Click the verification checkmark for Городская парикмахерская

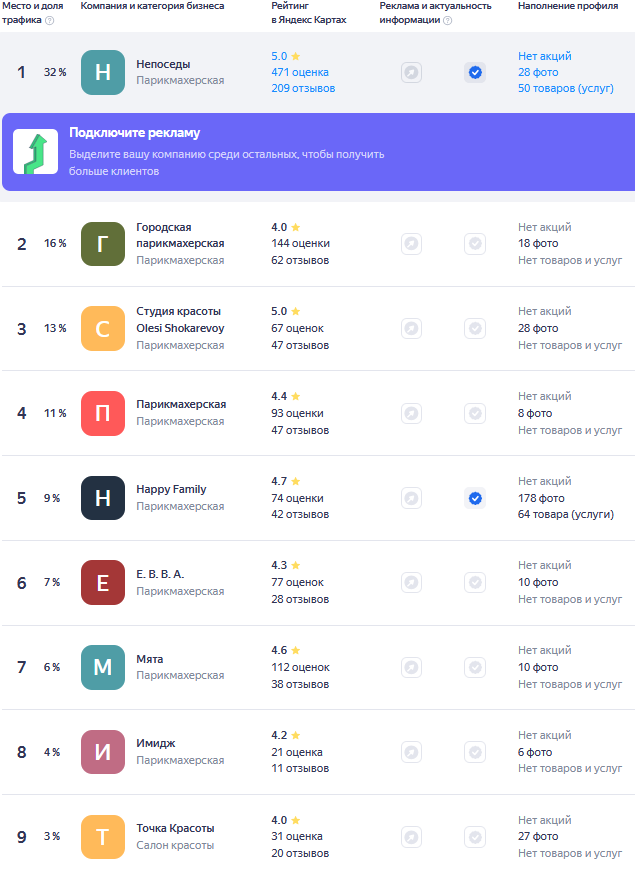[475, 244]
